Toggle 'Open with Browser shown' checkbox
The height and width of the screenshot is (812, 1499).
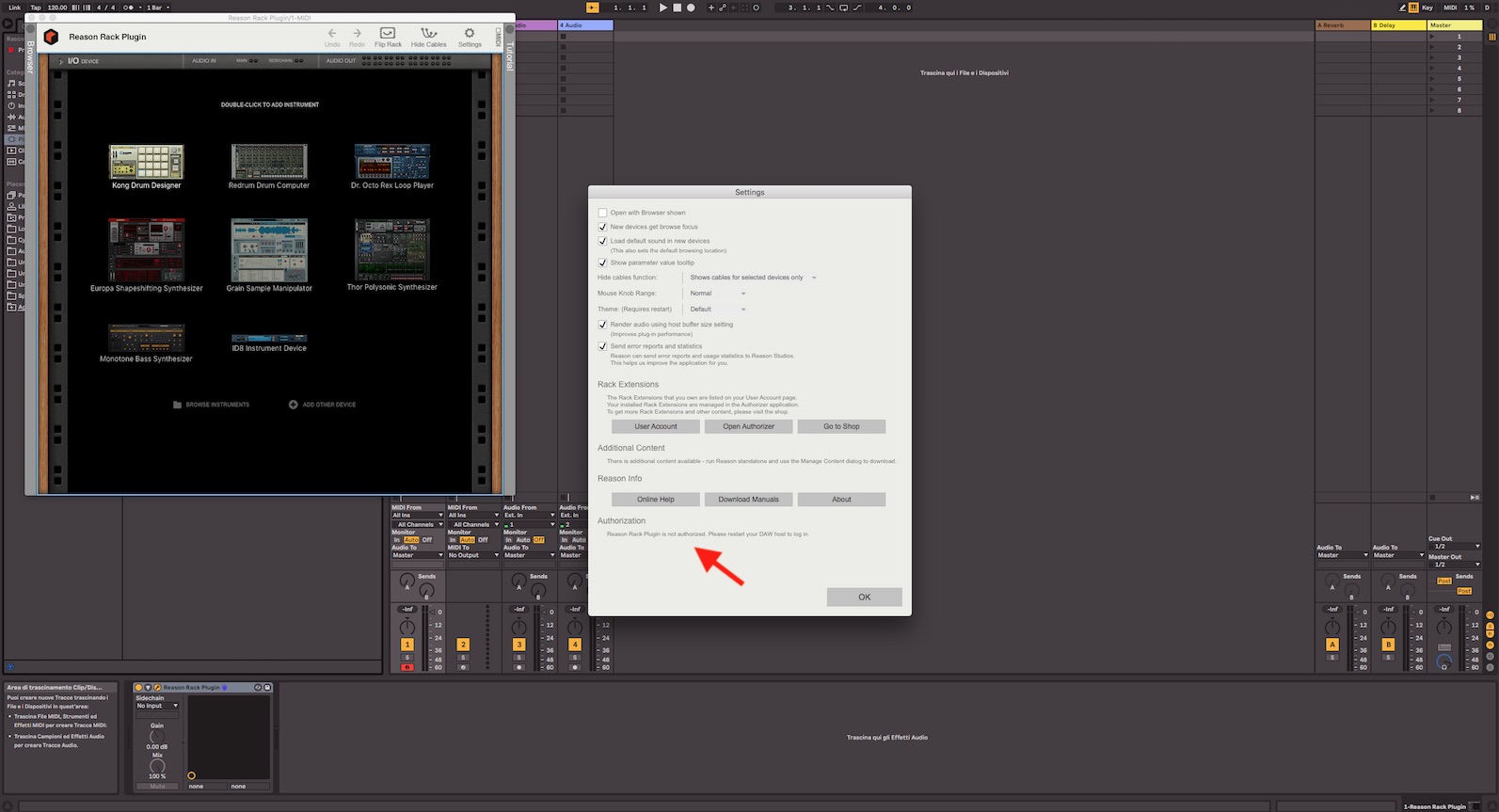pos(602,213)
